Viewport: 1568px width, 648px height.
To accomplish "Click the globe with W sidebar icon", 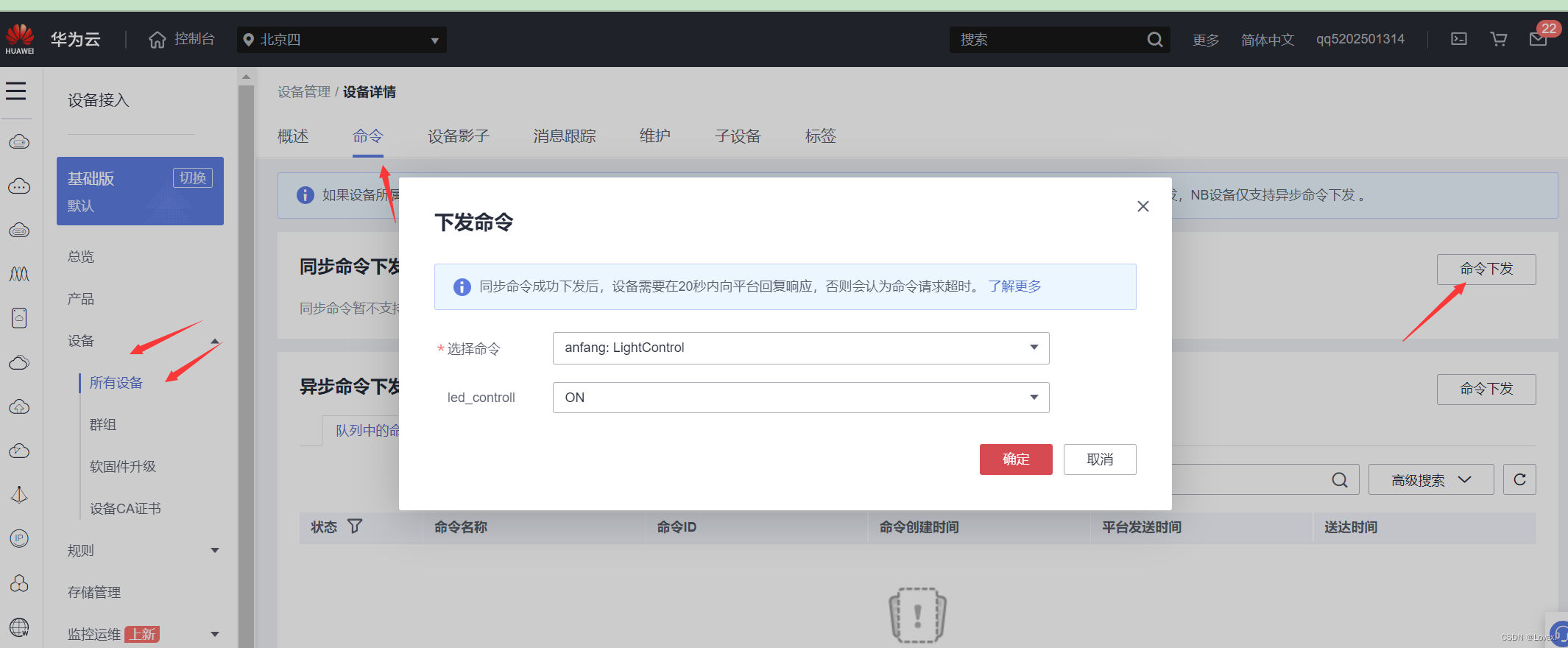I will coord(19,627).
